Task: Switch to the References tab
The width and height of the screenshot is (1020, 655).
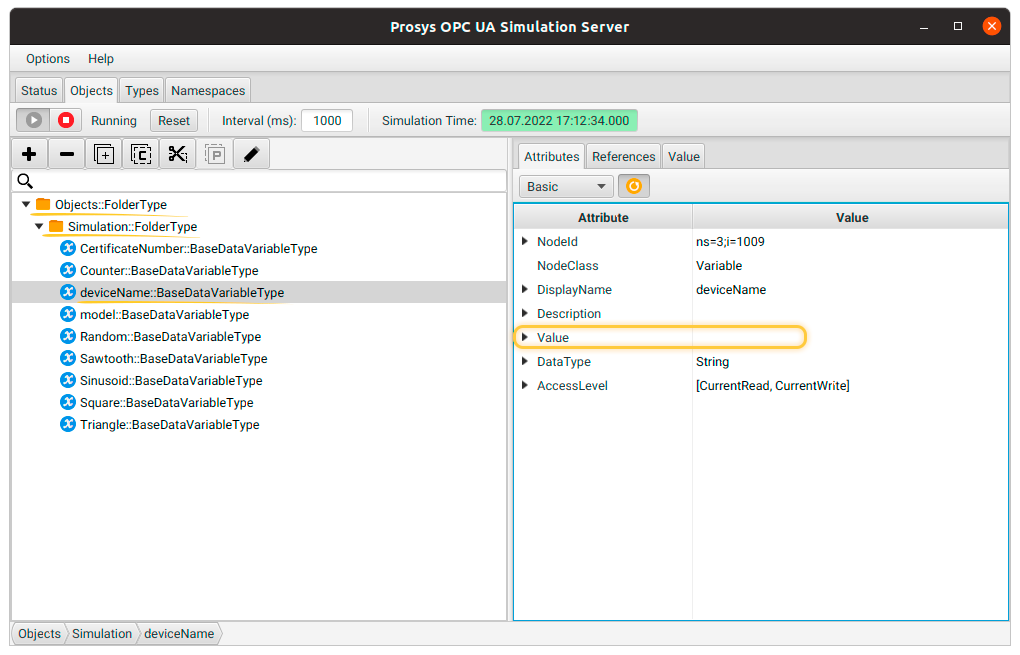Action: click(623, 156)
